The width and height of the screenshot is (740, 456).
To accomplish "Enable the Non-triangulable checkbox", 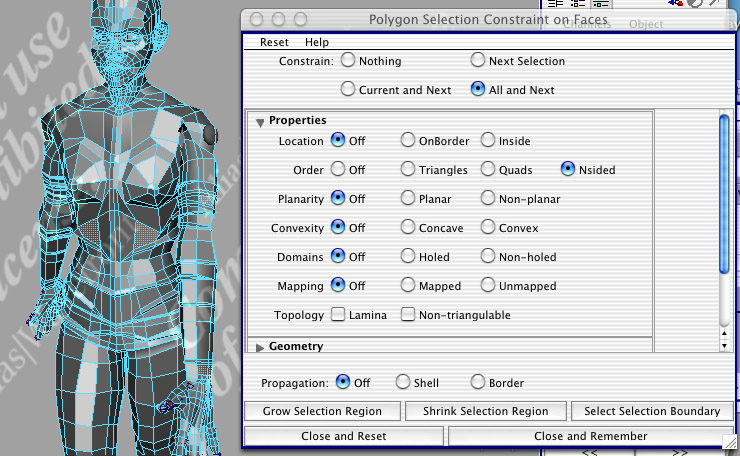I will pos(408,315).
